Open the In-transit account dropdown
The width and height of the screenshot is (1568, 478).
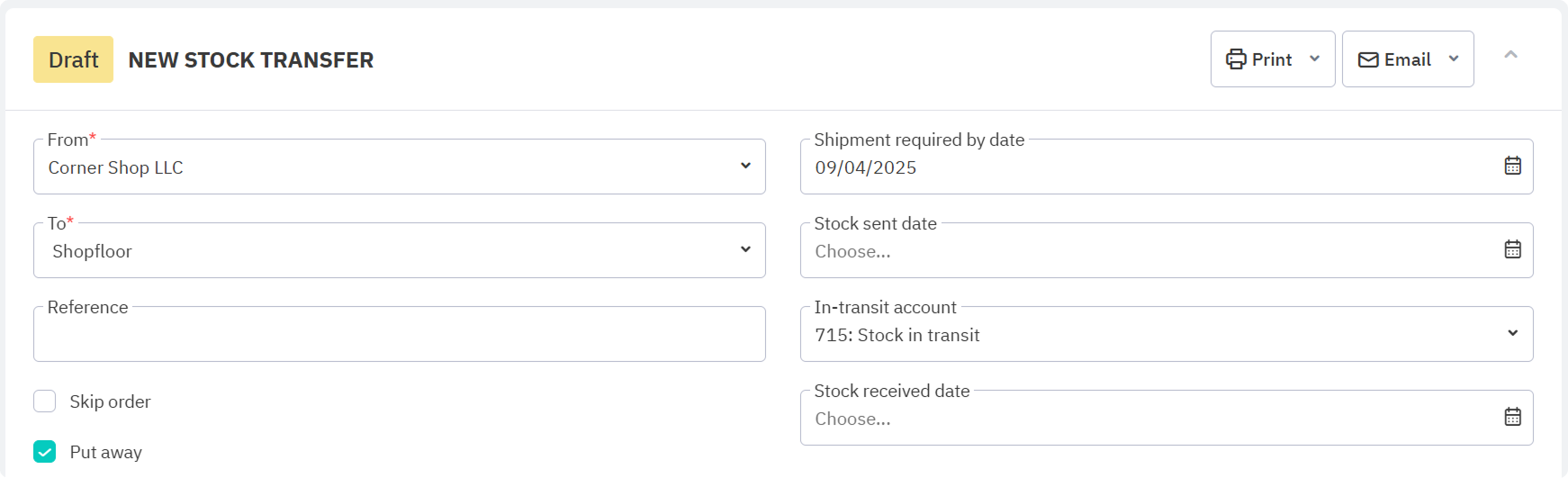tap(1512, 333)
